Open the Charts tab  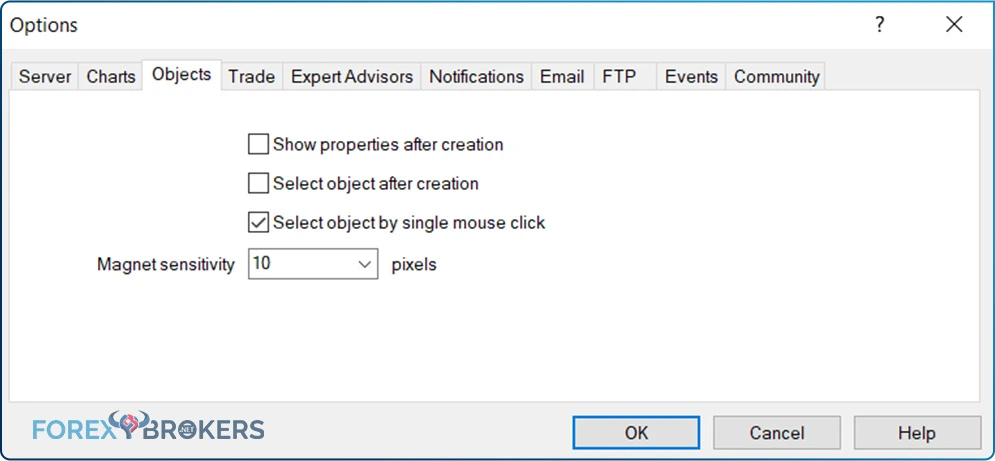click(x=111, y=77)
